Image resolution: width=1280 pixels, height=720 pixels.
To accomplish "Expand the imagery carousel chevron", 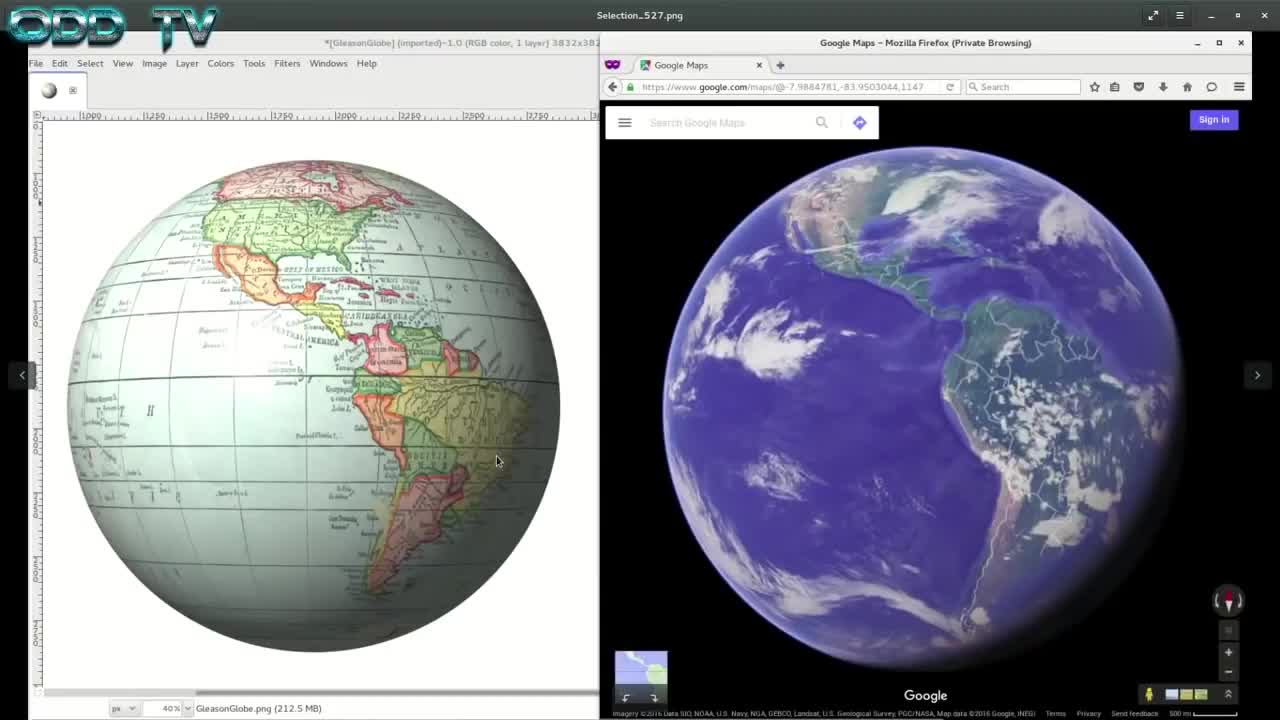I will pos(1228,694).
